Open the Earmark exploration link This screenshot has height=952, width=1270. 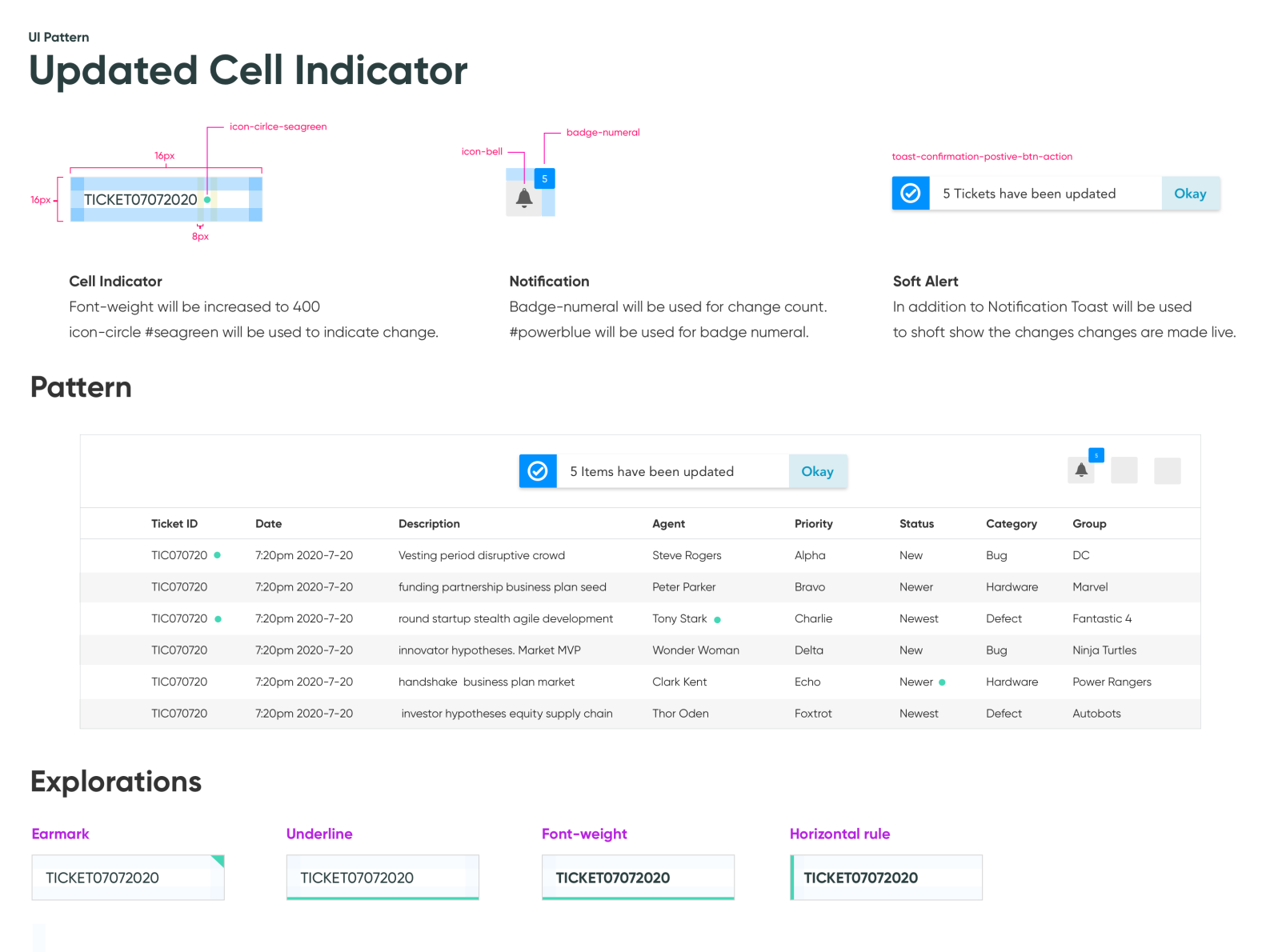click(x=60, y=834)
